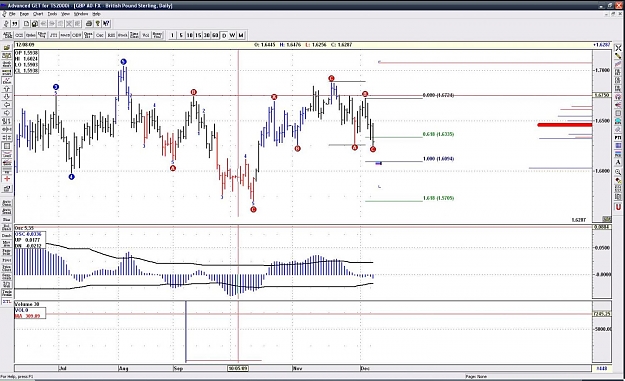Click the new page icon in the top toolbar
The image size is (625, 381).
[x=26, y=24]
